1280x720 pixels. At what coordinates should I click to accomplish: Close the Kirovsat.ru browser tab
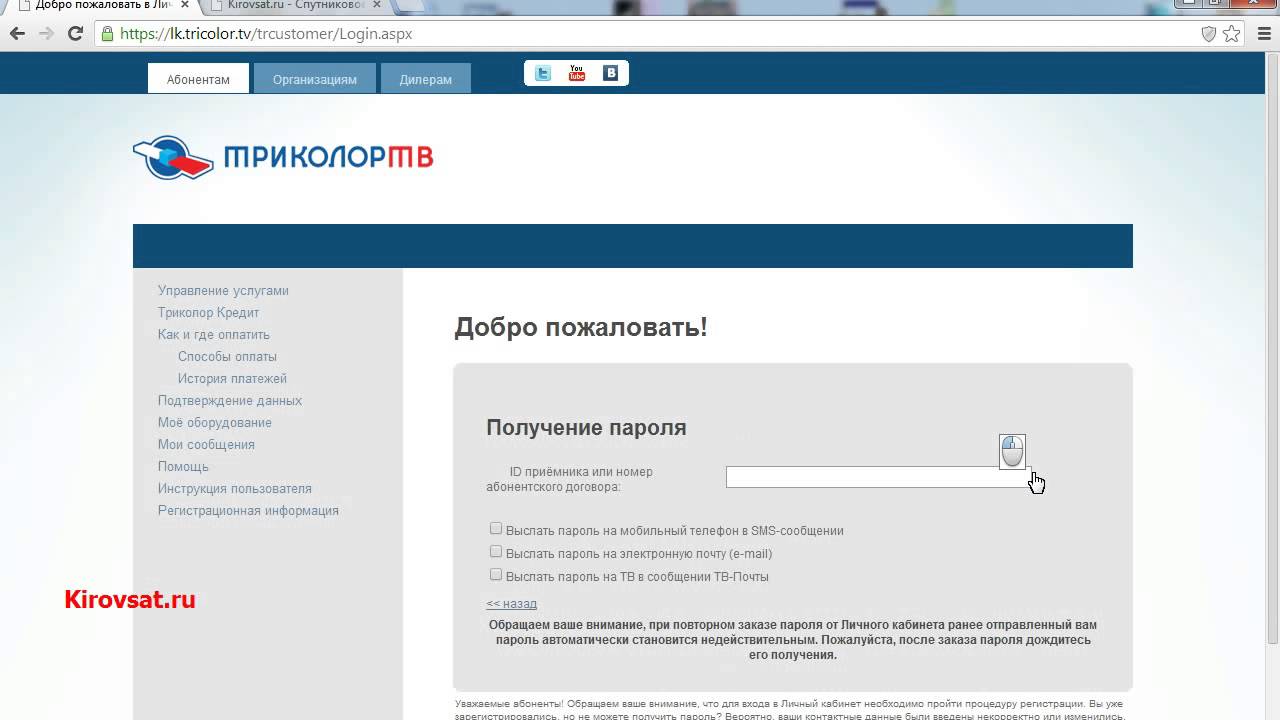click(x=377, y=5)
